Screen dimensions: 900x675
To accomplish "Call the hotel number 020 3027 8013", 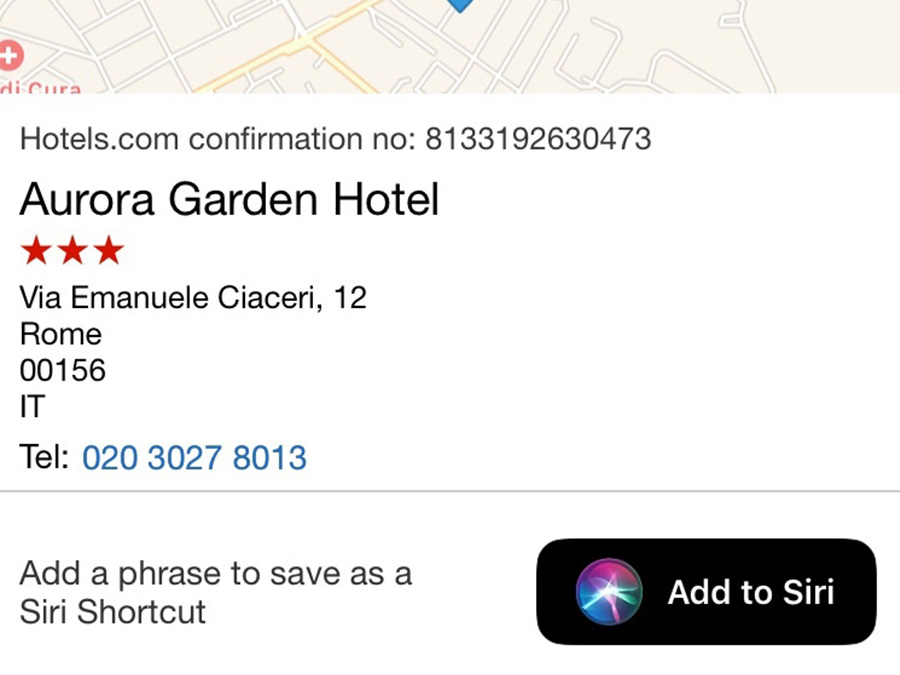I will [x=194, y=458].
